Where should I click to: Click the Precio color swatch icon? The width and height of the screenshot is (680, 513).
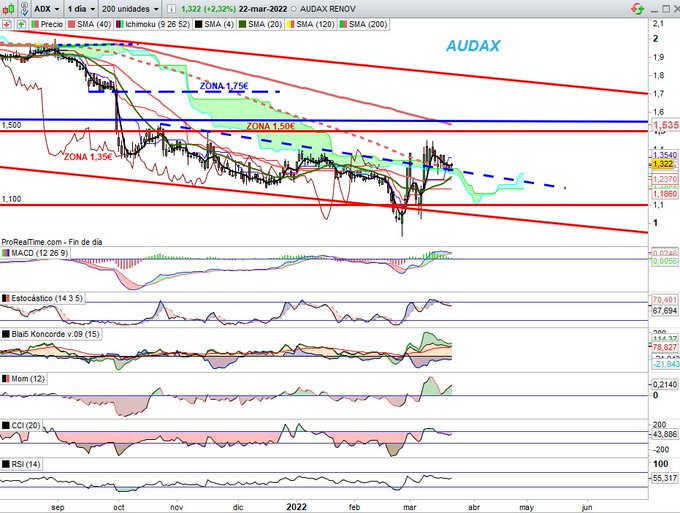point(35,24)
